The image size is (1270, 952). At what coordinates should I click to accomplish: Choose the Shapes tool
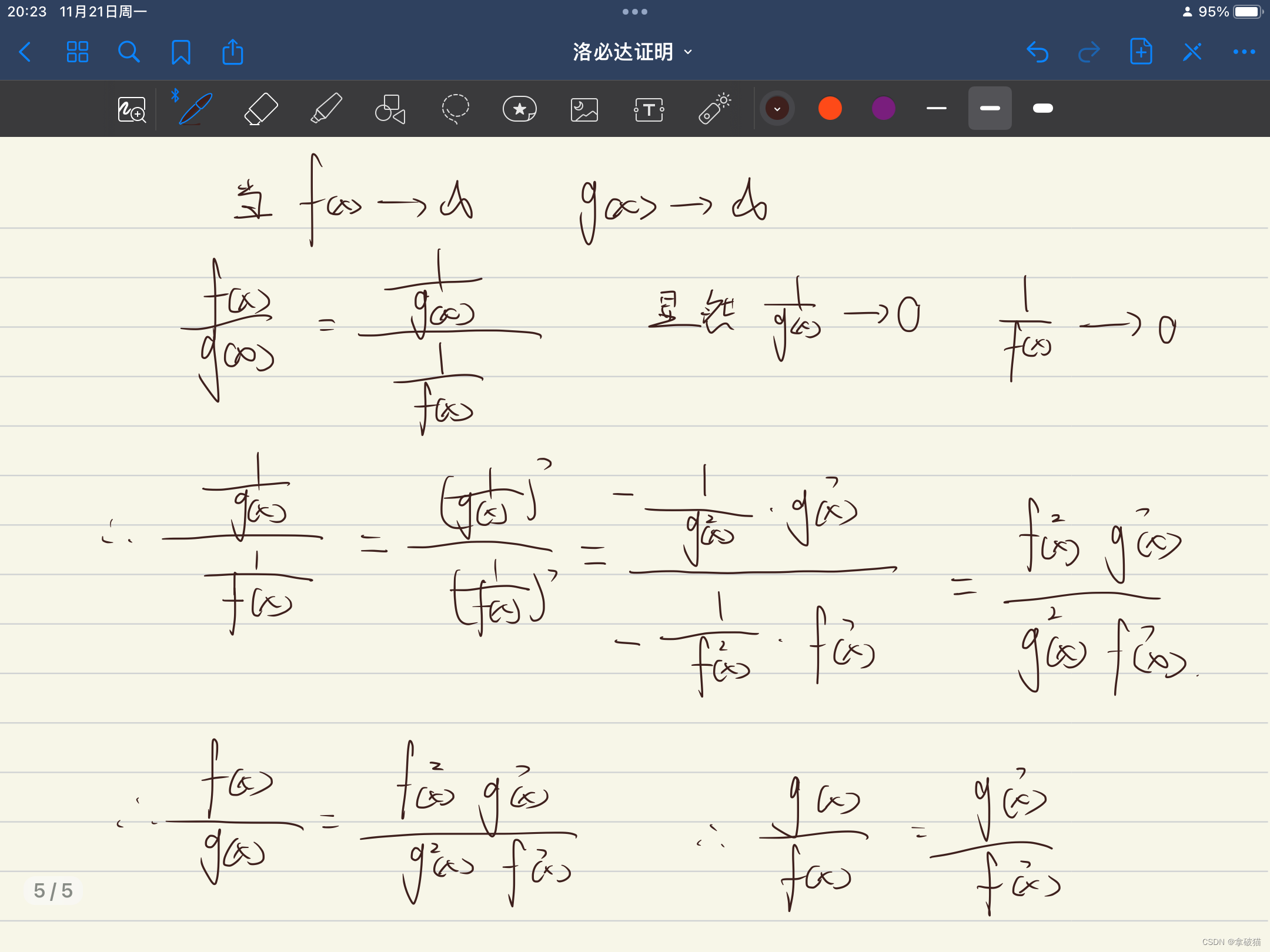point(390,109)
